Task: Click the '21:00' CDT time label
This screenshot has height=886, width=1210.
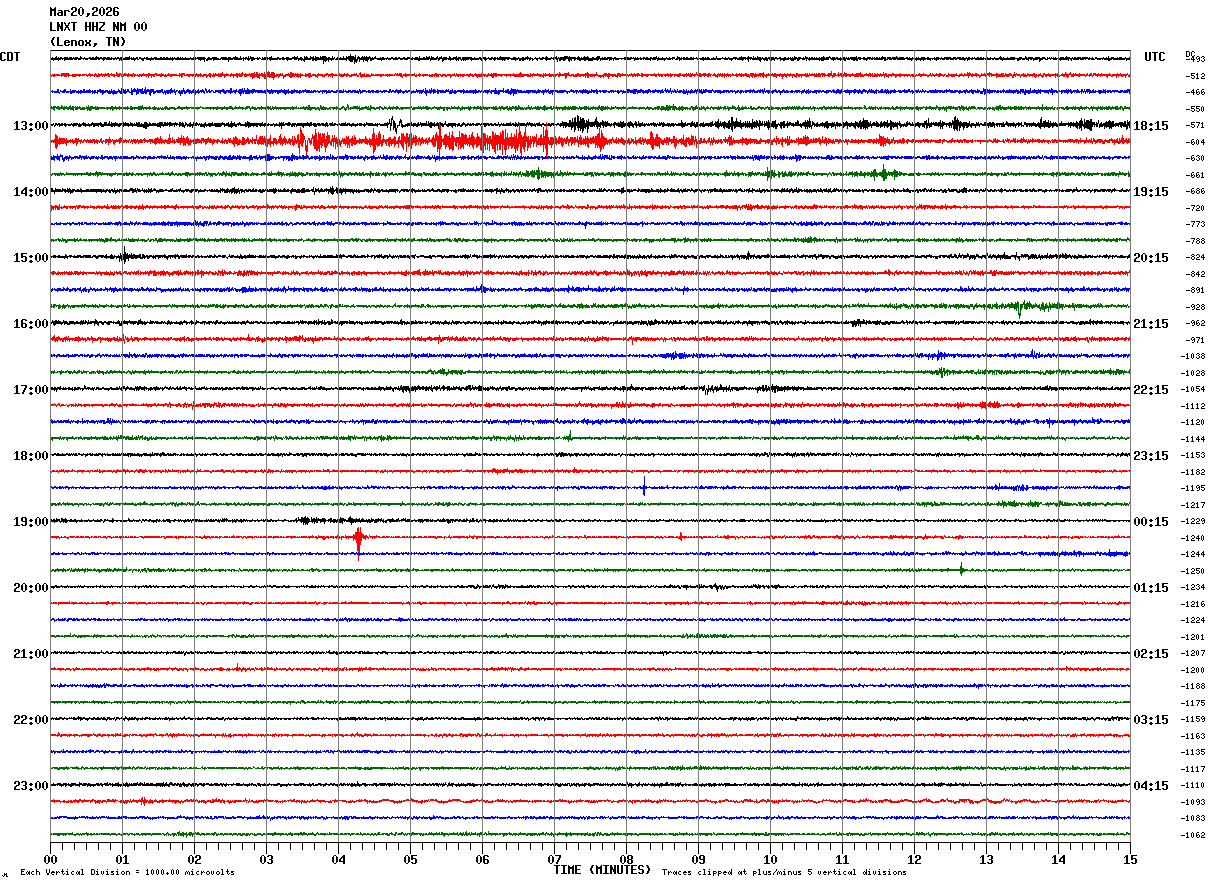Action: (31, 654)
